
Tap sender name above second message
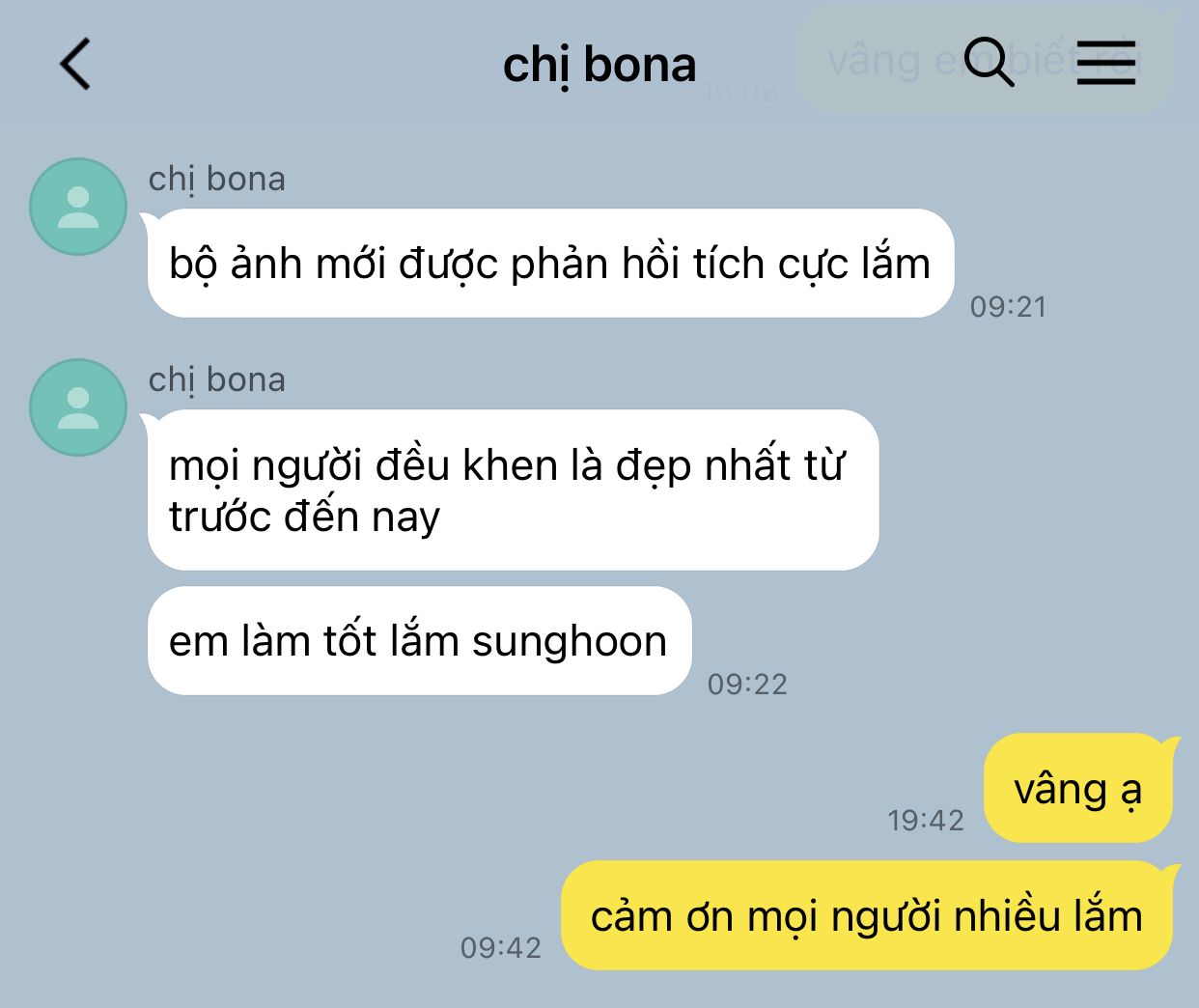click(x=217, y=380)
